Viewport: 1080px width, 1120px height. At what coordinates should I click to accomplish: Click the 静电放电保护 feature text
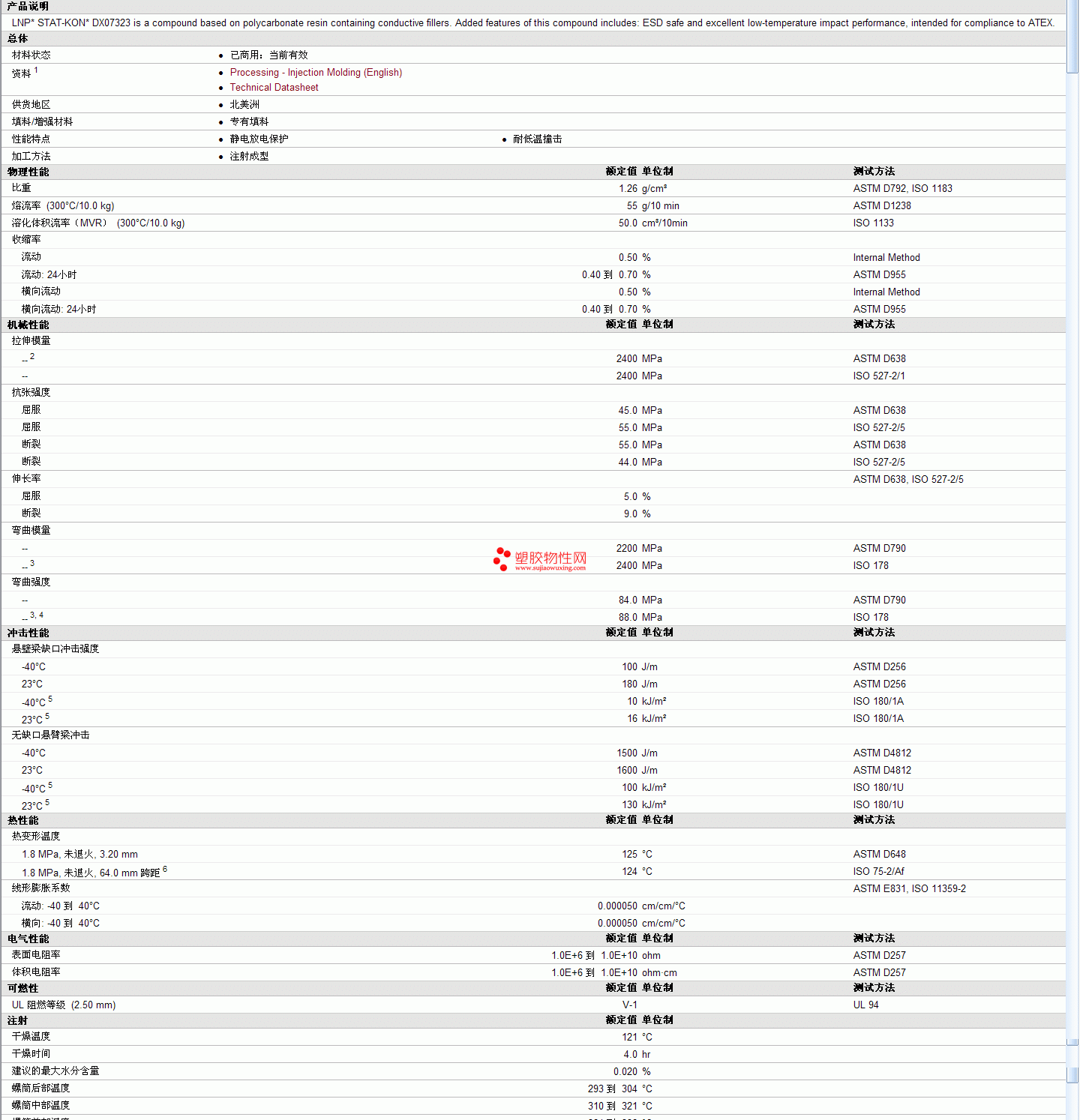pos(259,139)
